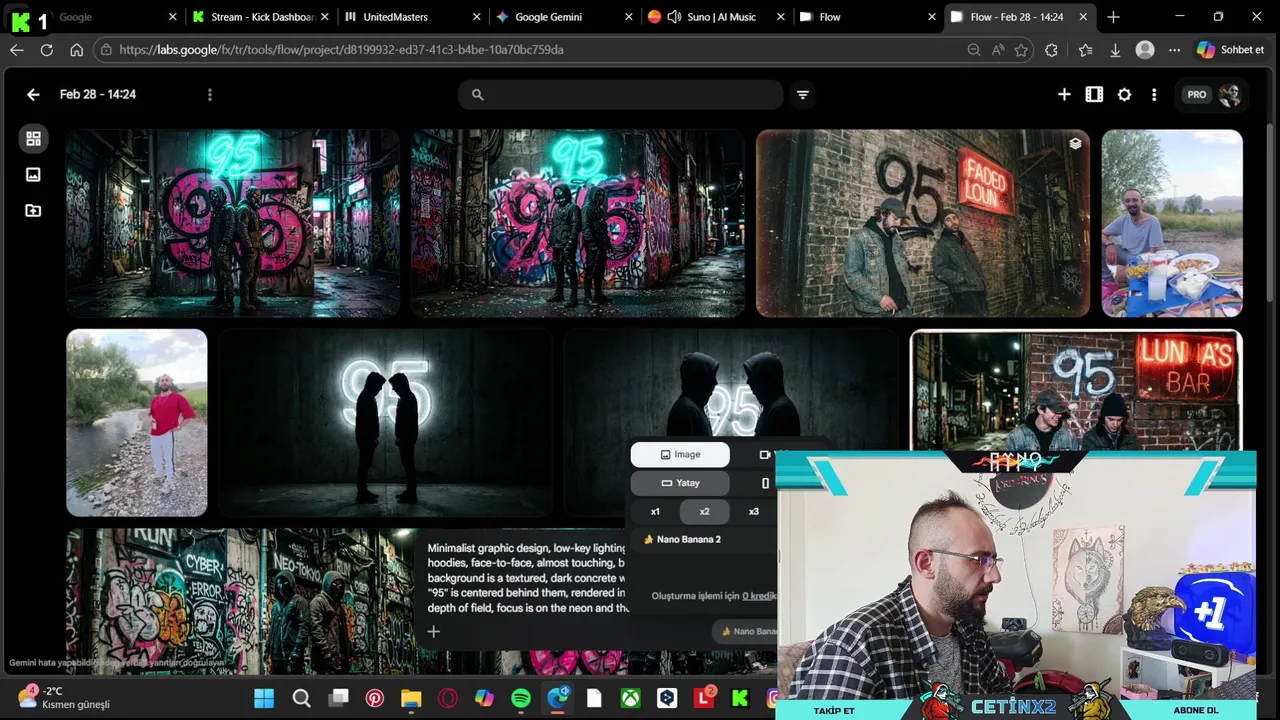Open the Cyber Error graffiti alley image
1280x720 pixels.
[x=240, y=601]
